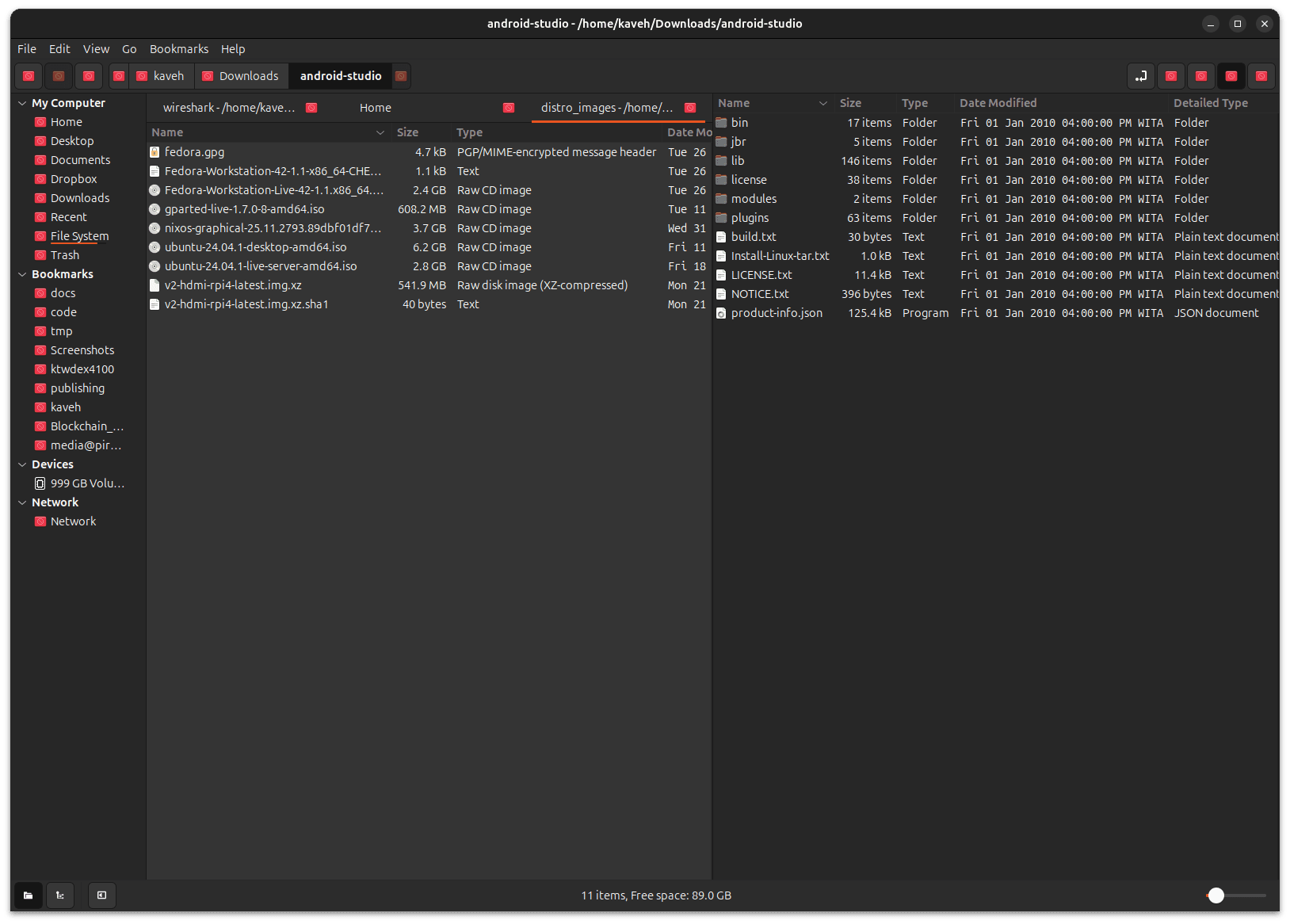
Task: Click the bin folder icon
Action: (x=721, y=123)
